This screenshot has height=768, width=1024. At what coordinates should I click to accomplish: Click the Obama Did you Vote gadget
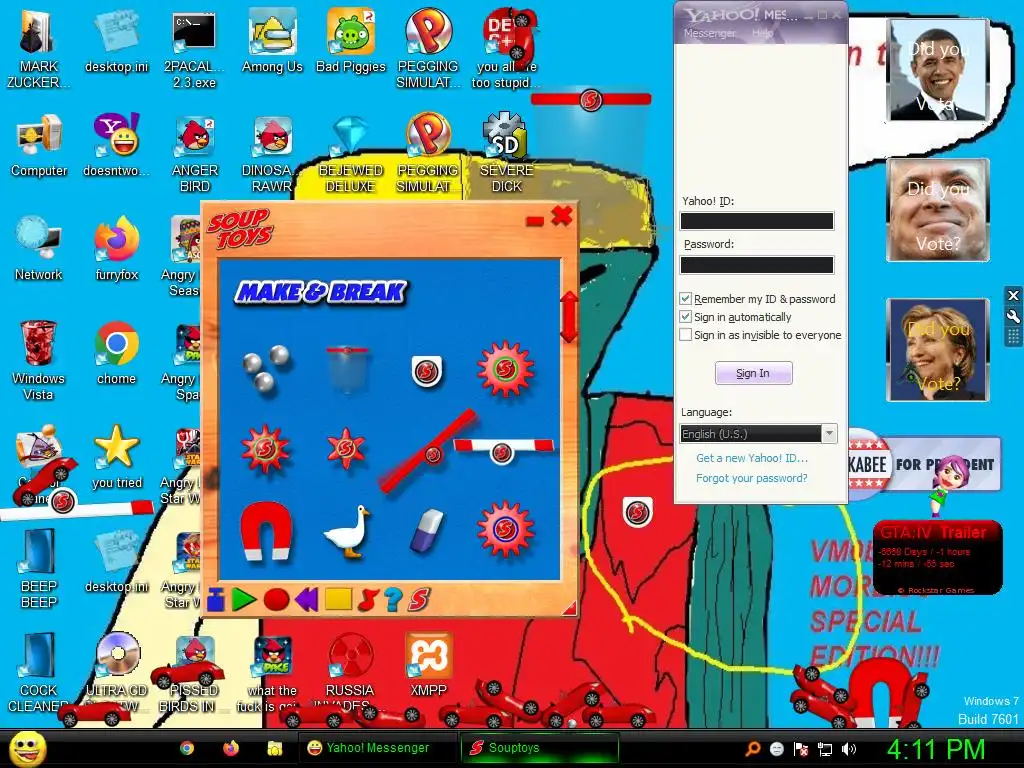(x=938, y=69)
